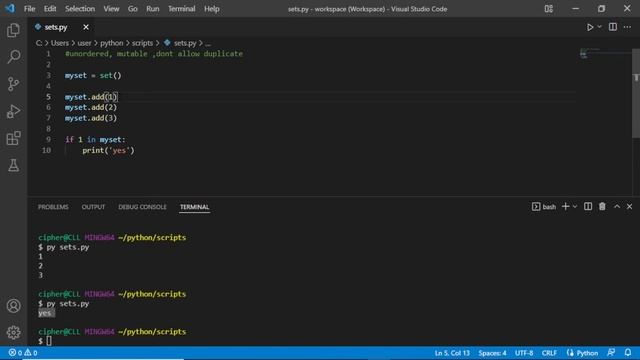Screen dimensions: 640x360
Task: Open the Search view in activity bar
Action: [x=13, y=57]
